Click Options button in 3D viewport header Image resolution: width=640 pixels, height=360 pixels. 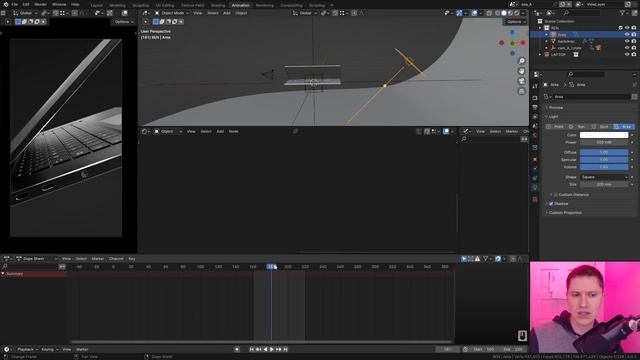(516, 22)
